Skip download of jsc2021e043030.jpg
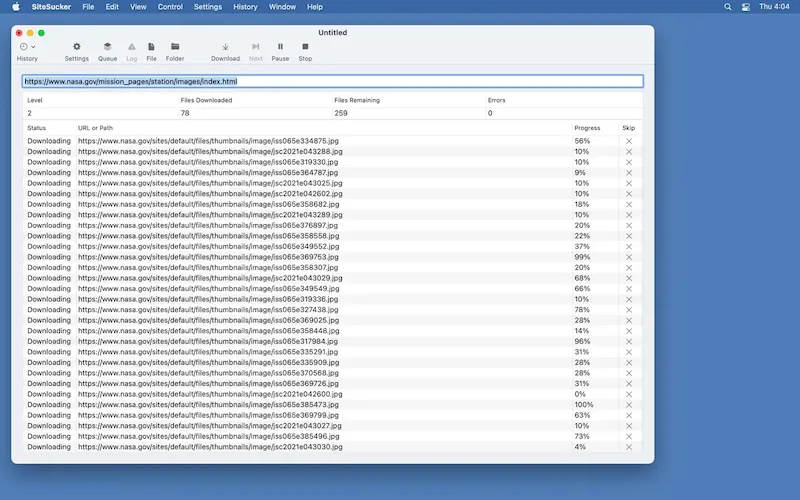Image resolution: width=800 pixels, height=500 pixels. pos(629,447)
